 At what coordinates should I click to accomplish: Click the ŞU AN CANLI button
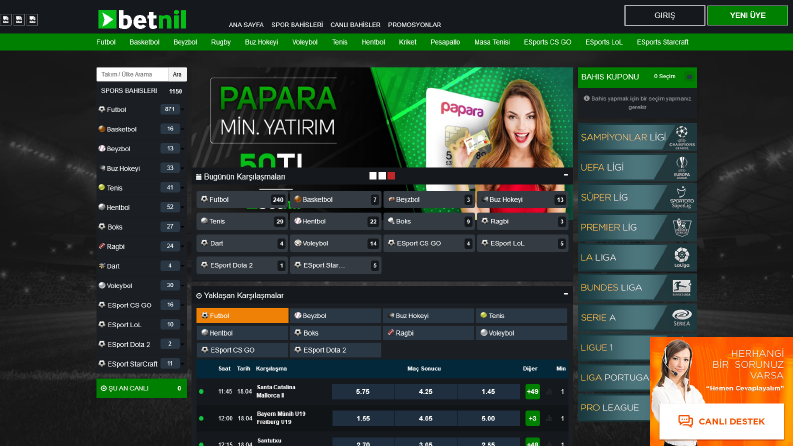[142, 388]
